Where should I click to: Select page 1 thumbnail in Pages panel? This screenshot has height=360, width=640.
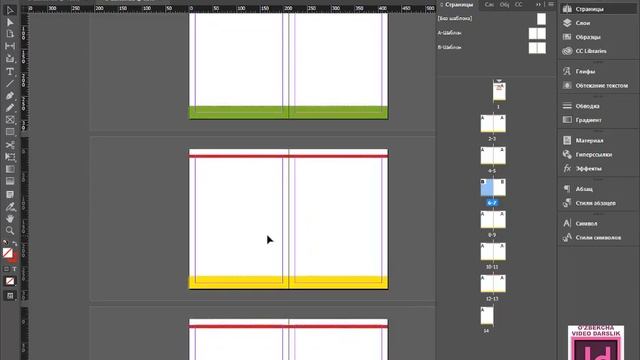[499, 91]
